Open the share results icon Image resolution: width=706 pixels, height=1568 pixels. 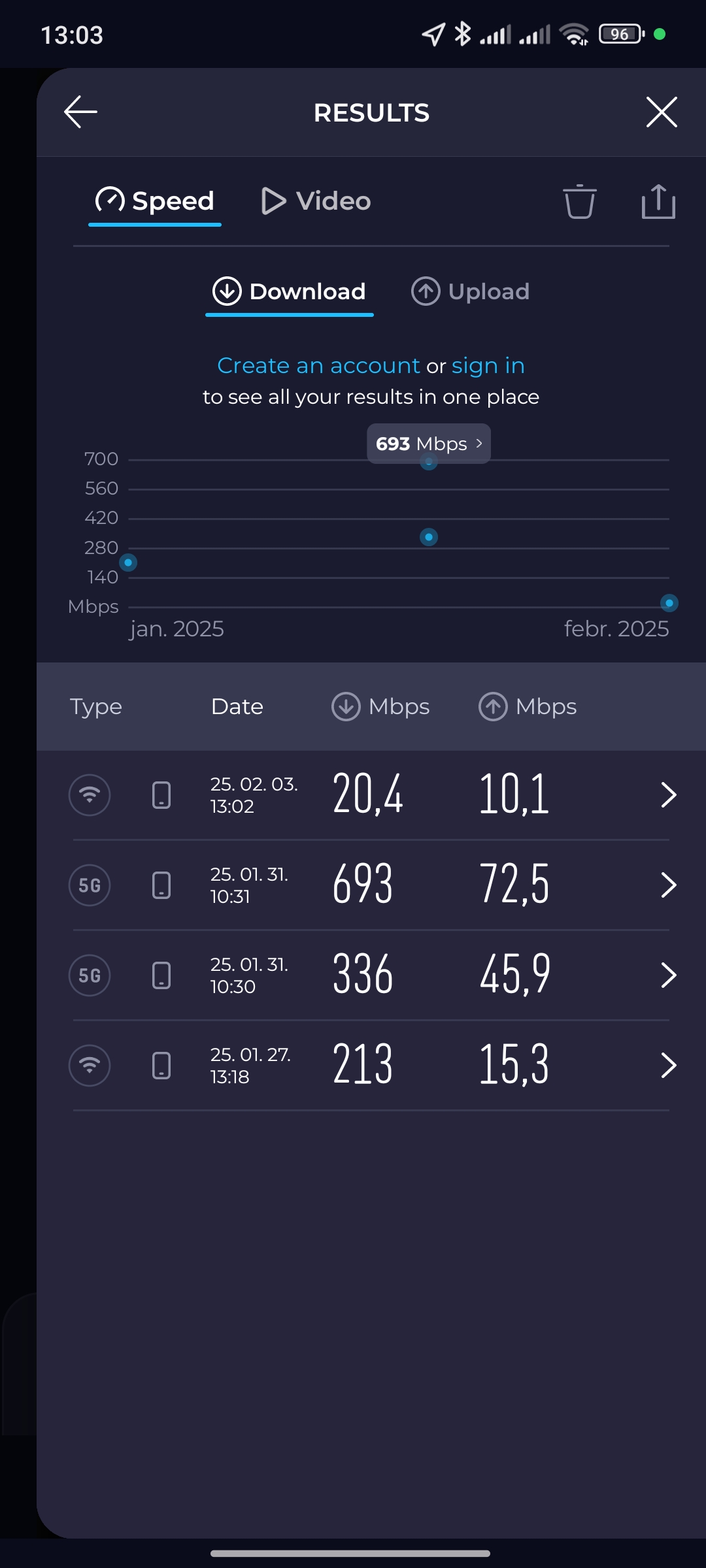(x=658, y=201)
